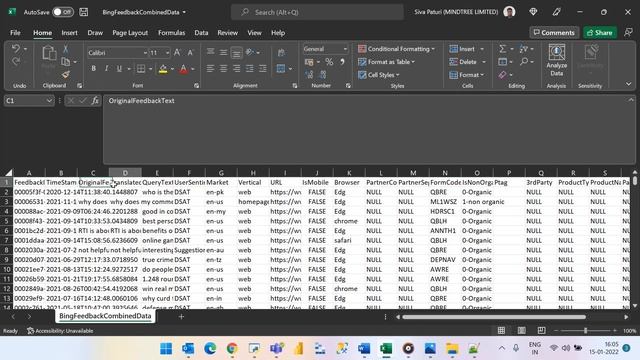
Task: Toggle Align Right alignment
Action: (x=236, y=69)
